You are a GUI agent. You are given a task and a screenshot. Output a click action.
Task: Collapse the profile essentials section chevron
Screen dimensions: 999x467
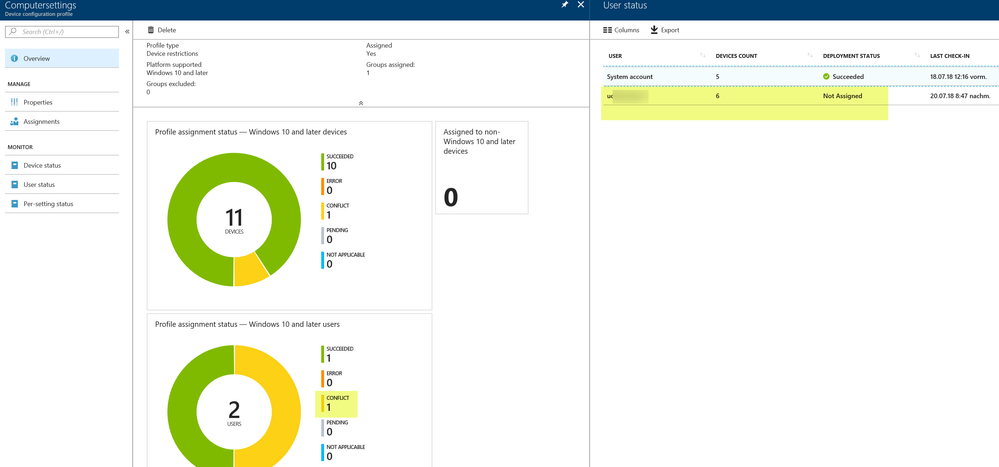[x=361, y=103]
